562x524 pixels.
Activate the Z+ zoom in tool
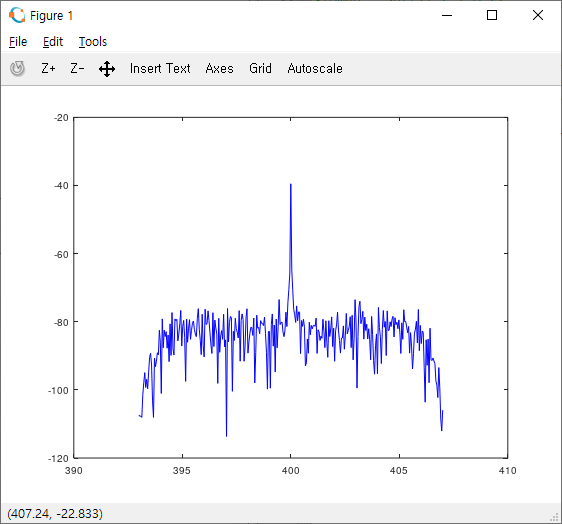48,68
